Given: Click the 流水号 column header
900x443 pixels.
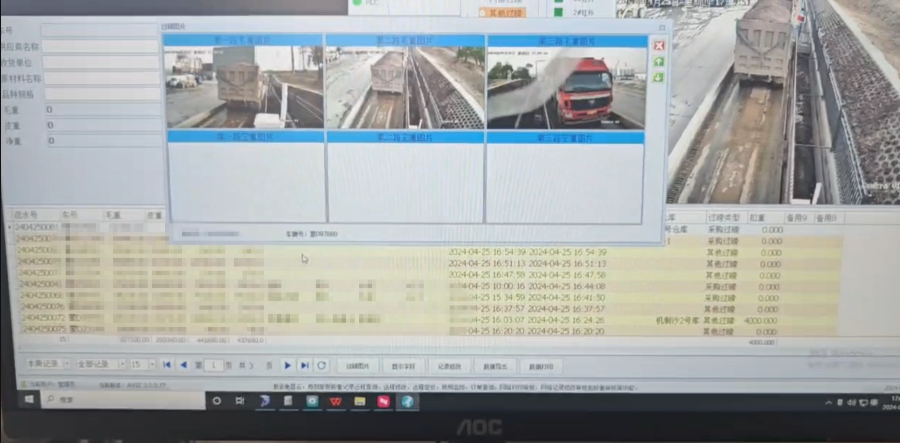Looking at the screenshot, I should pos(33,215).
